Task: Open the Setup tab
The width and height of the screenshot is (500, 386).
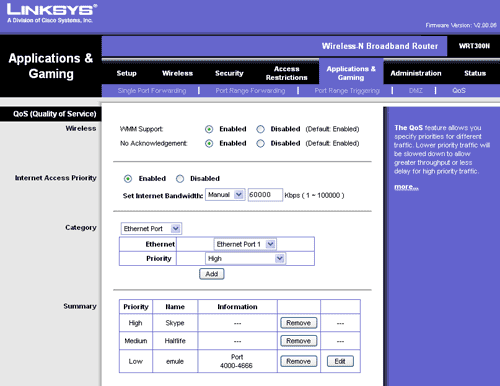Action: pyautogui.click(x=126, y=73)
